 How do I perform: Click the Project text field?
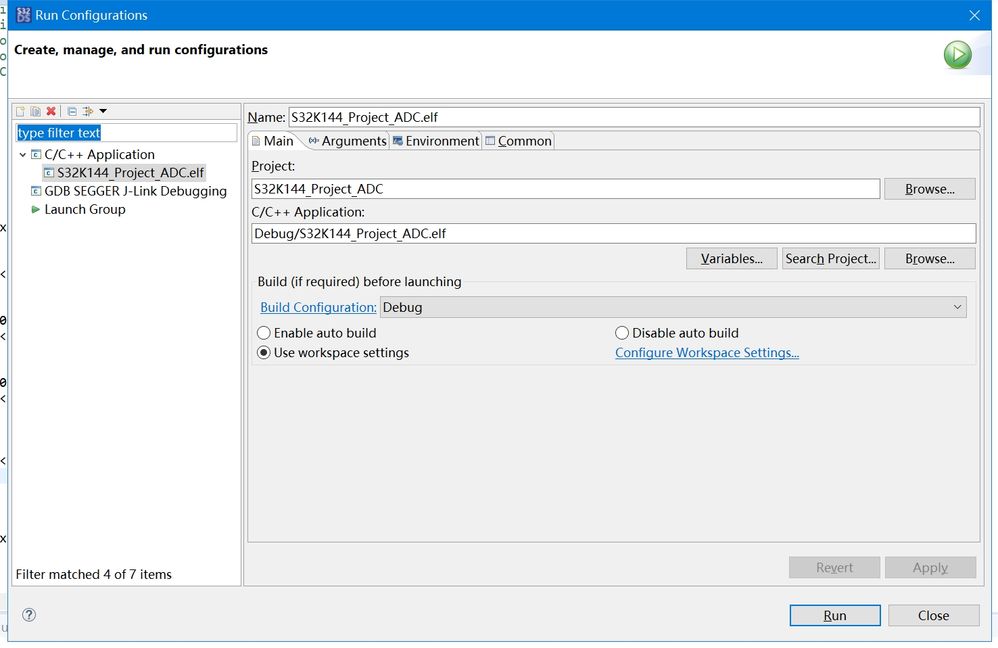pos(565,189)
